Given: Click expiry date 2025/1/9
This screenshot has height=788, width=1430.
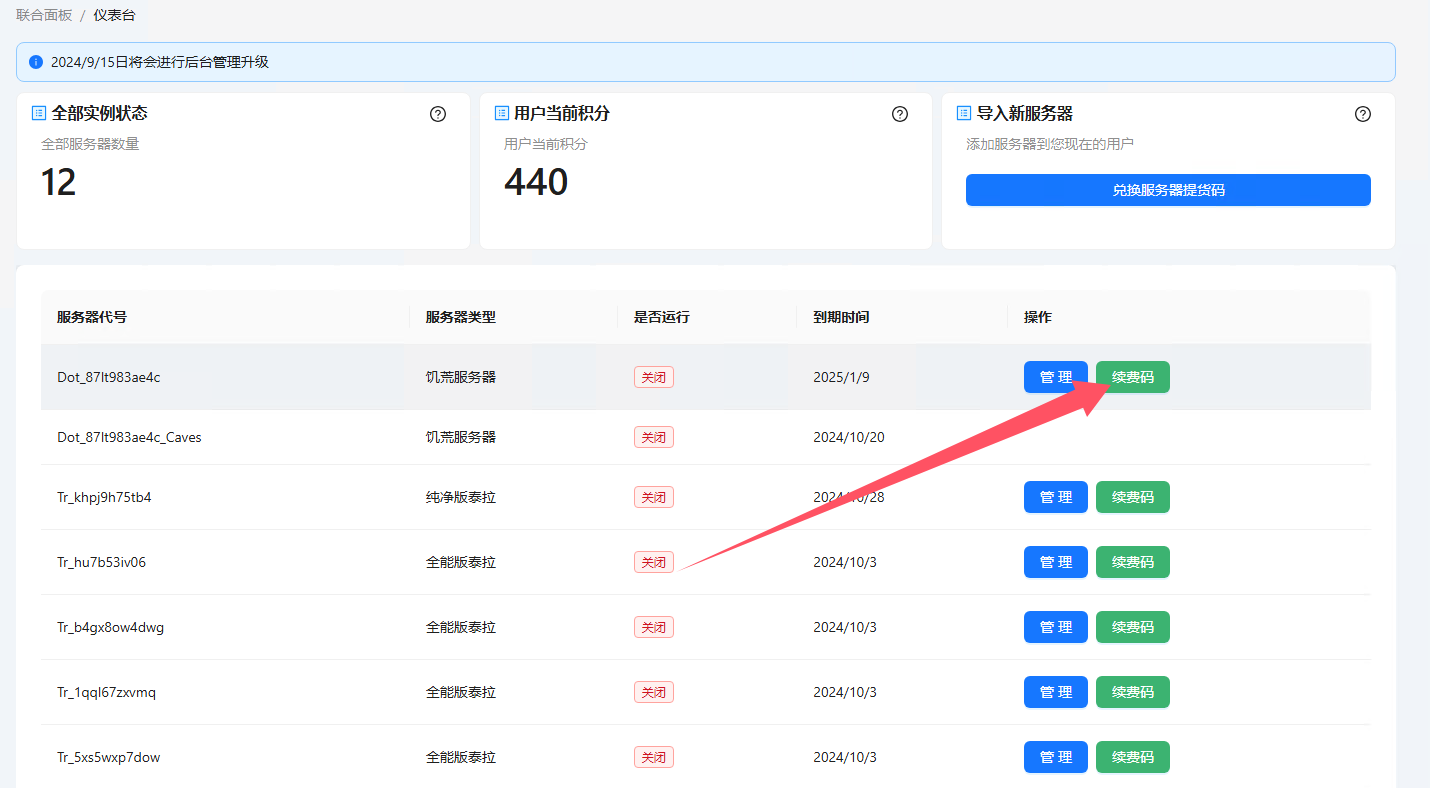Looking at the screenshot, I should pyautogui.click(x=841, y=377).
